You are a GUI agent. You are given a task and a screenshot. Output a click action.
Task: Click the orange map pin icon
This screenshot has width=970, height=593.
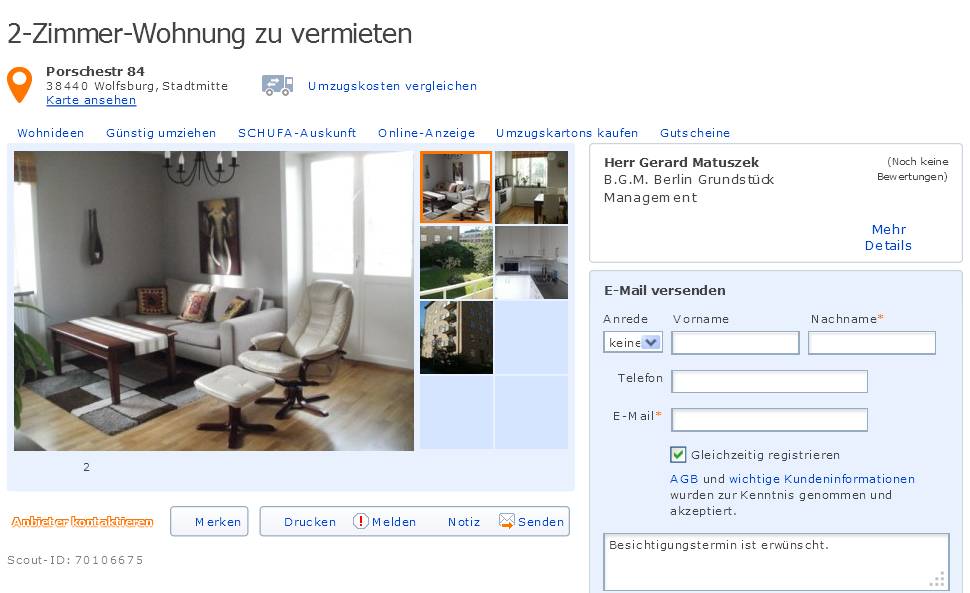coord(19,84)
